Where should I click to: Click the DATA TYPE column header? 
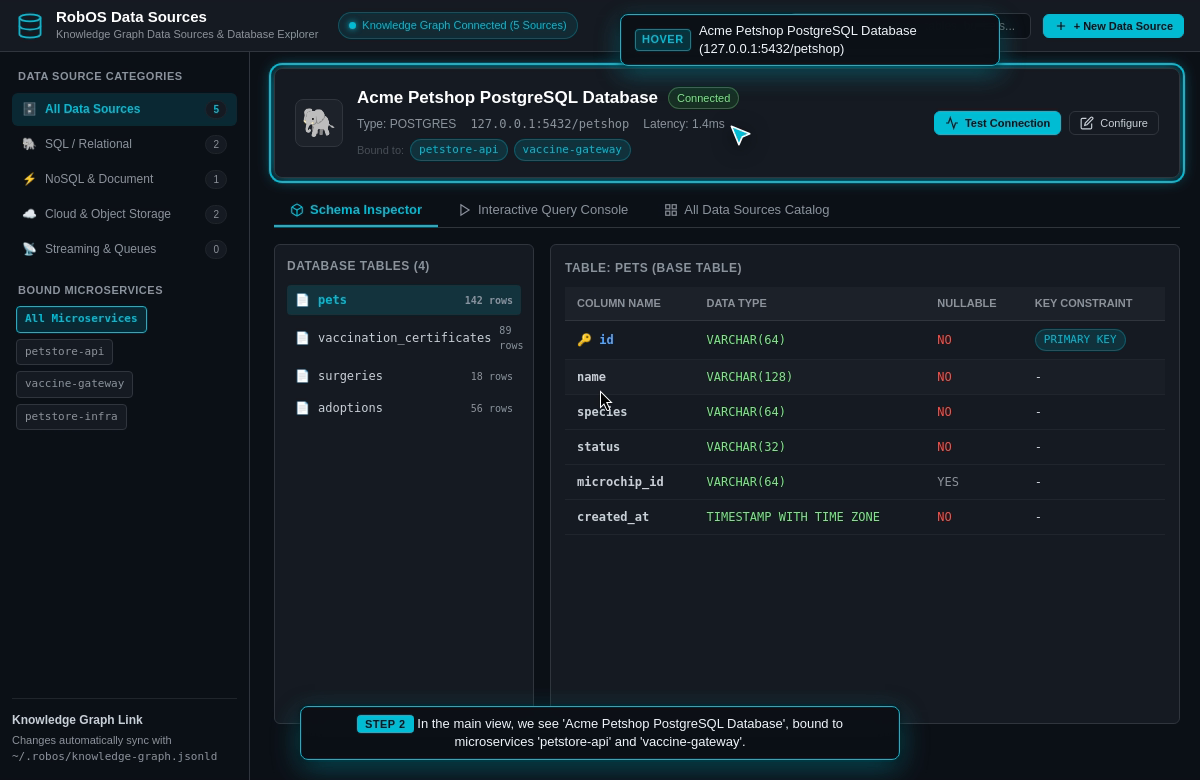[x=737, y=303]
